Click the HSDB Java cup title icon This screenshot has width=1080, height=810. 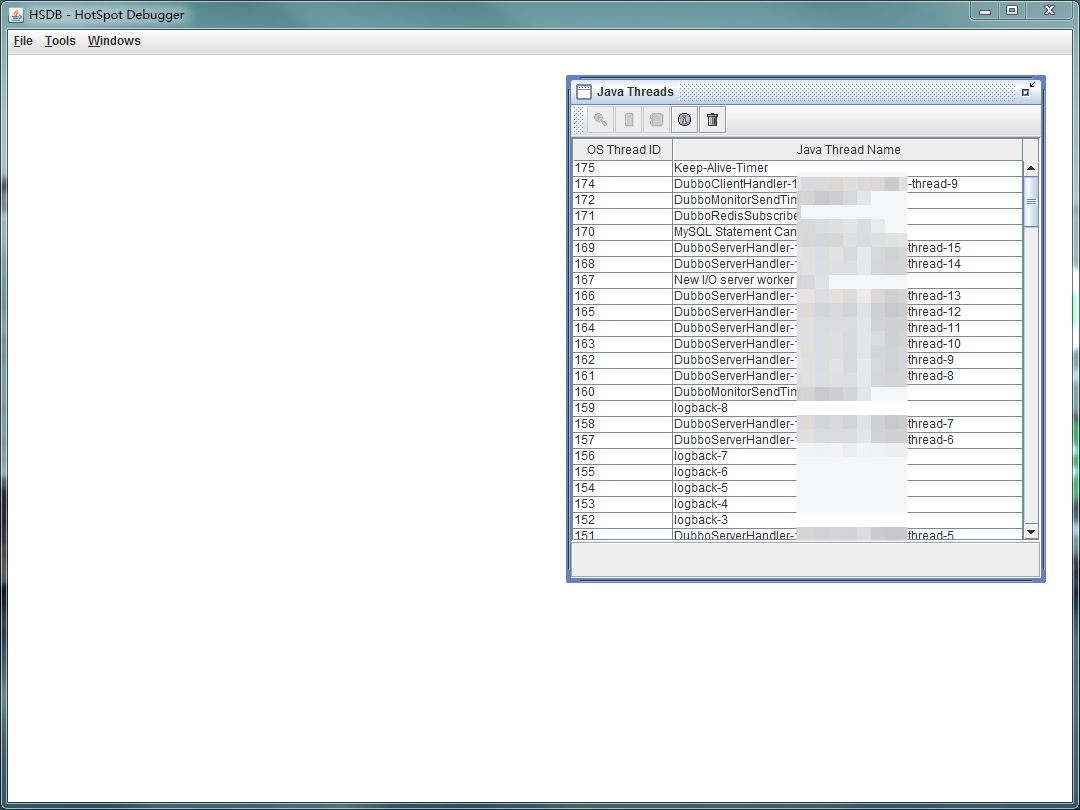(x=16, y=14)
